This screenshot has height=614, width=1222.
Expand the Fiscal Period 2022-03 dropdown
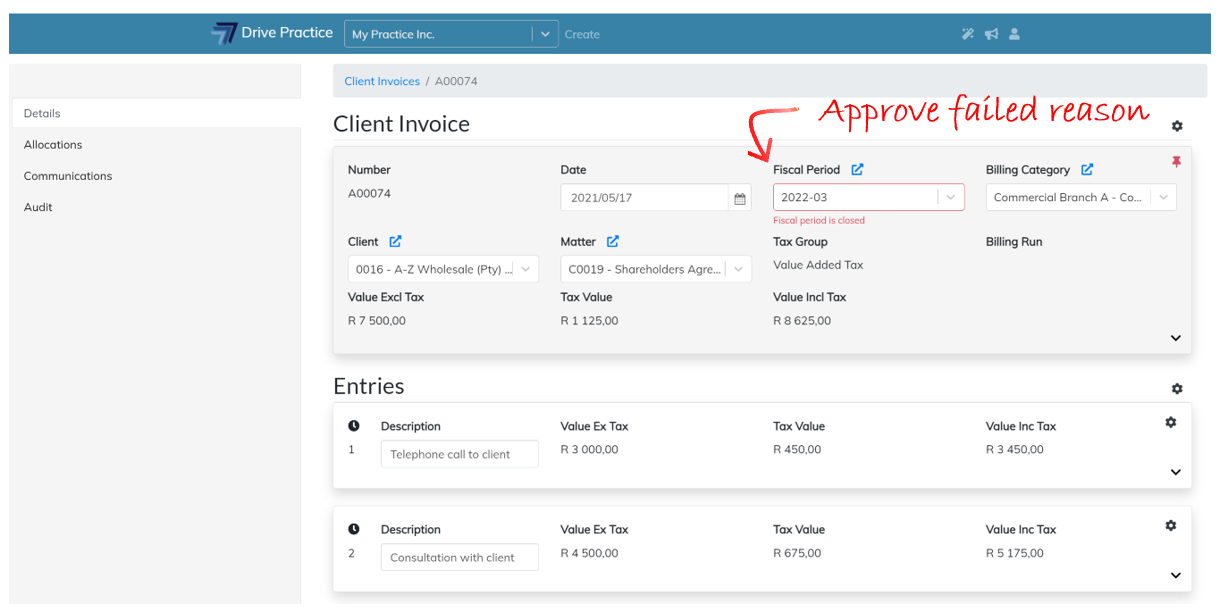[950, 198]
